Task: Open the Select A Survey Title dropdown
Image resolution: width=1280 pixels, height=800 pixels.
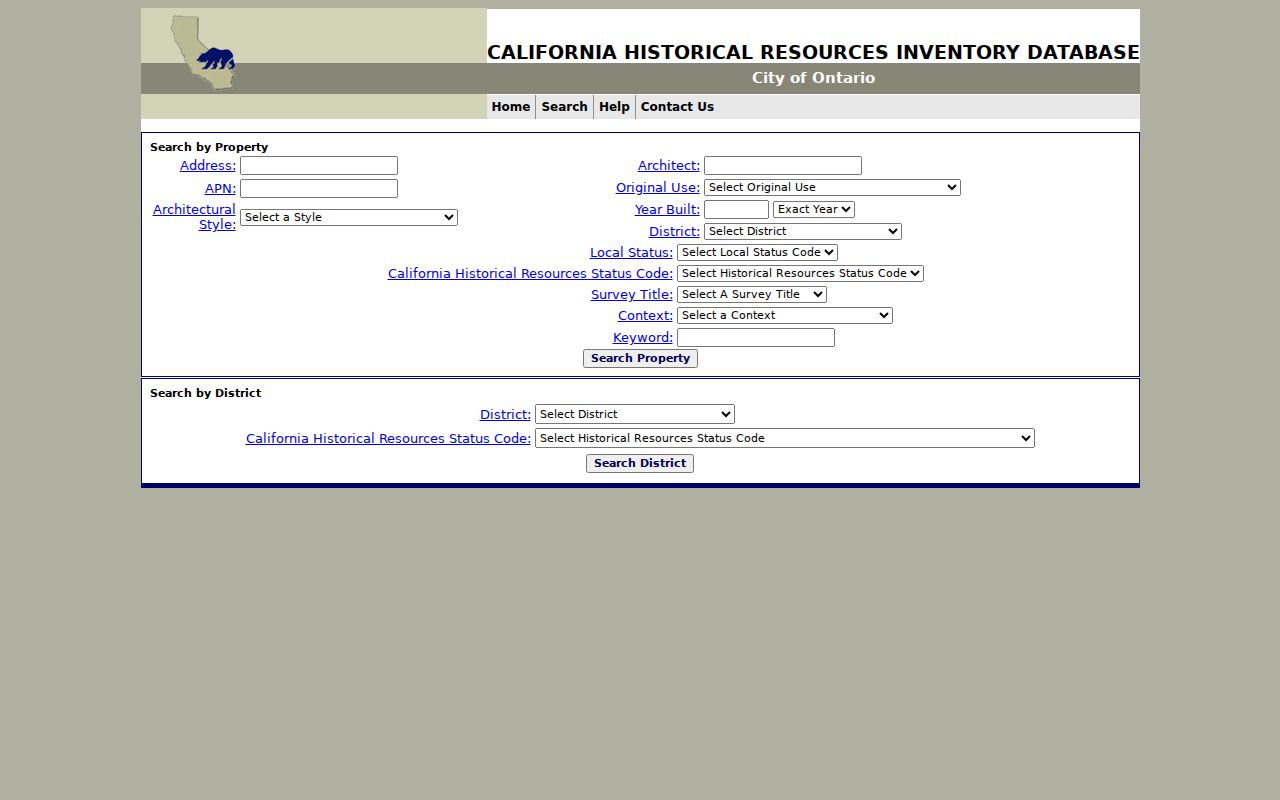Action: [752, 294]
